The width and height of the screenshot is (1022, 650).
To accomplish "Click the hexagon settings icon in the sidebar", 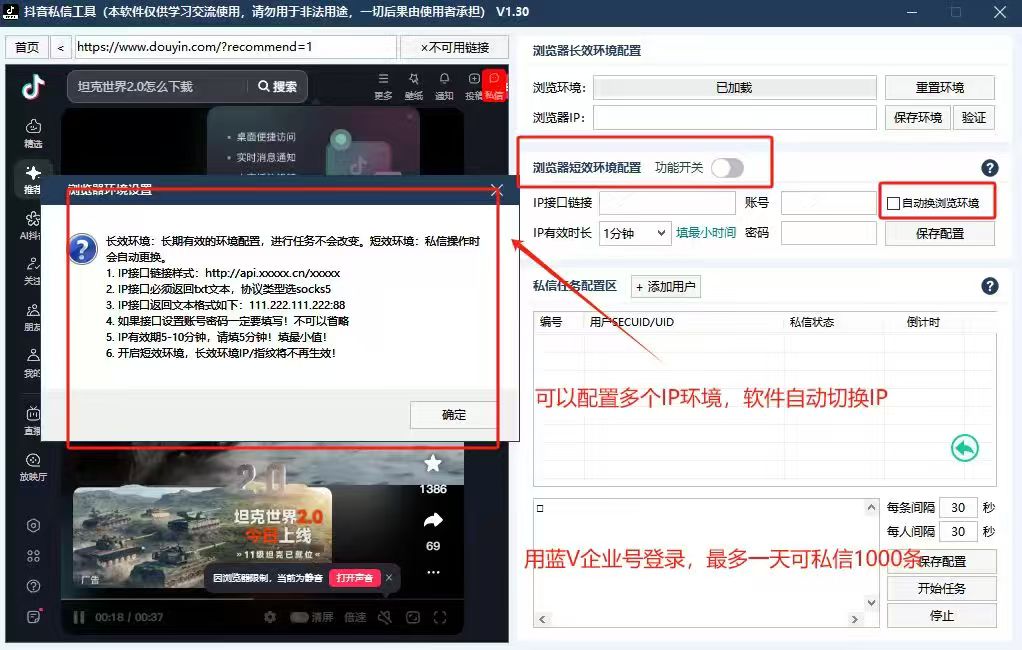I will (33, 525).
